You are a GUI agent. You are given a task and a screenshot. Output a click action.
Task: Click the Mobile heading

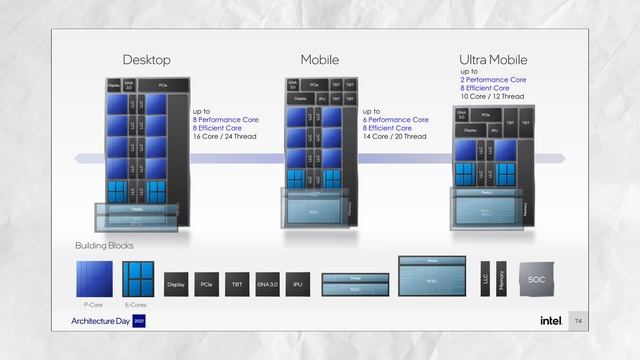click(320, 60)
